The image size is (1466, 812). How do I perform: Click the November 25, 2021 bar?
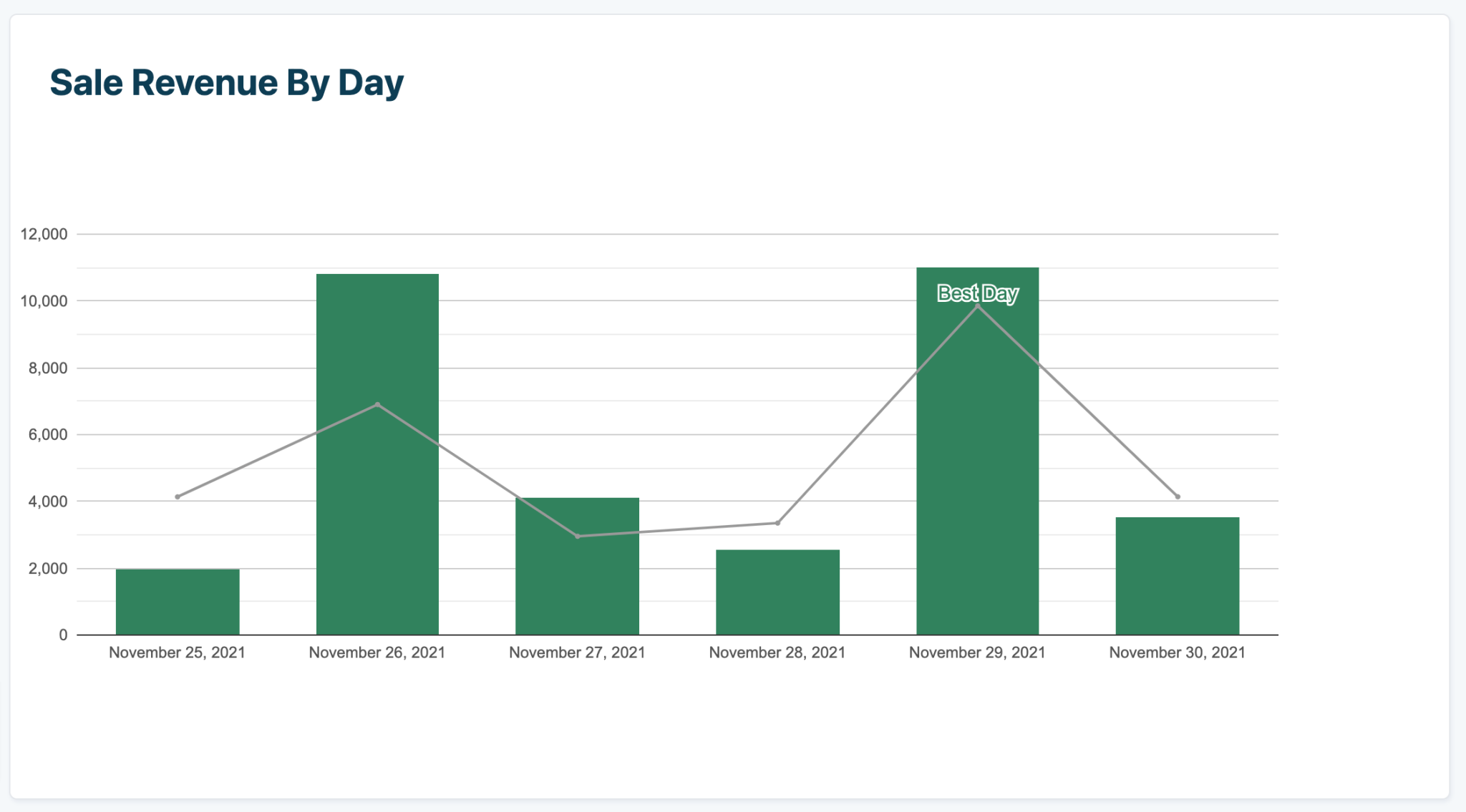[x=178, y=602]
